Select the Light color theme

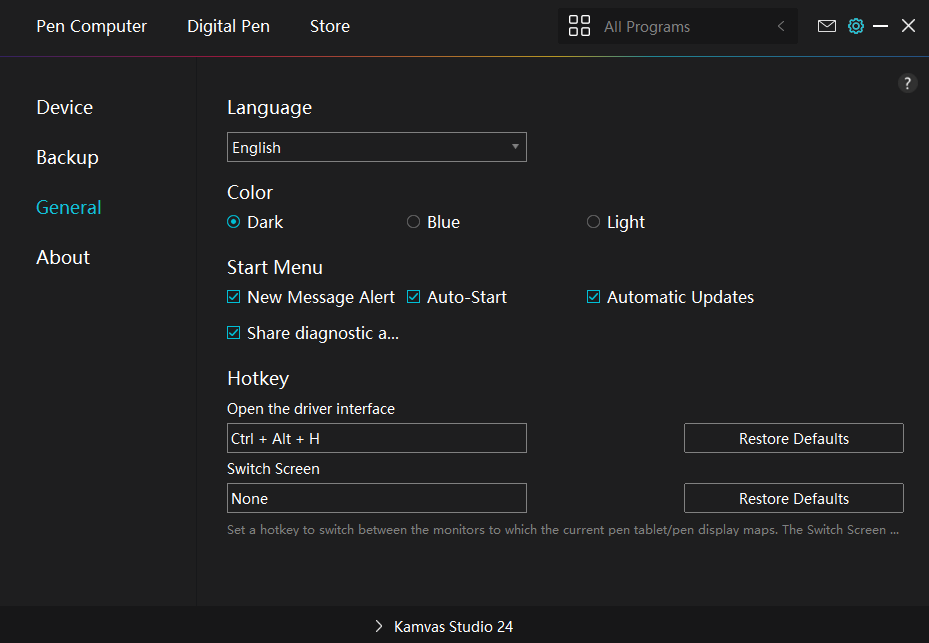593,222
